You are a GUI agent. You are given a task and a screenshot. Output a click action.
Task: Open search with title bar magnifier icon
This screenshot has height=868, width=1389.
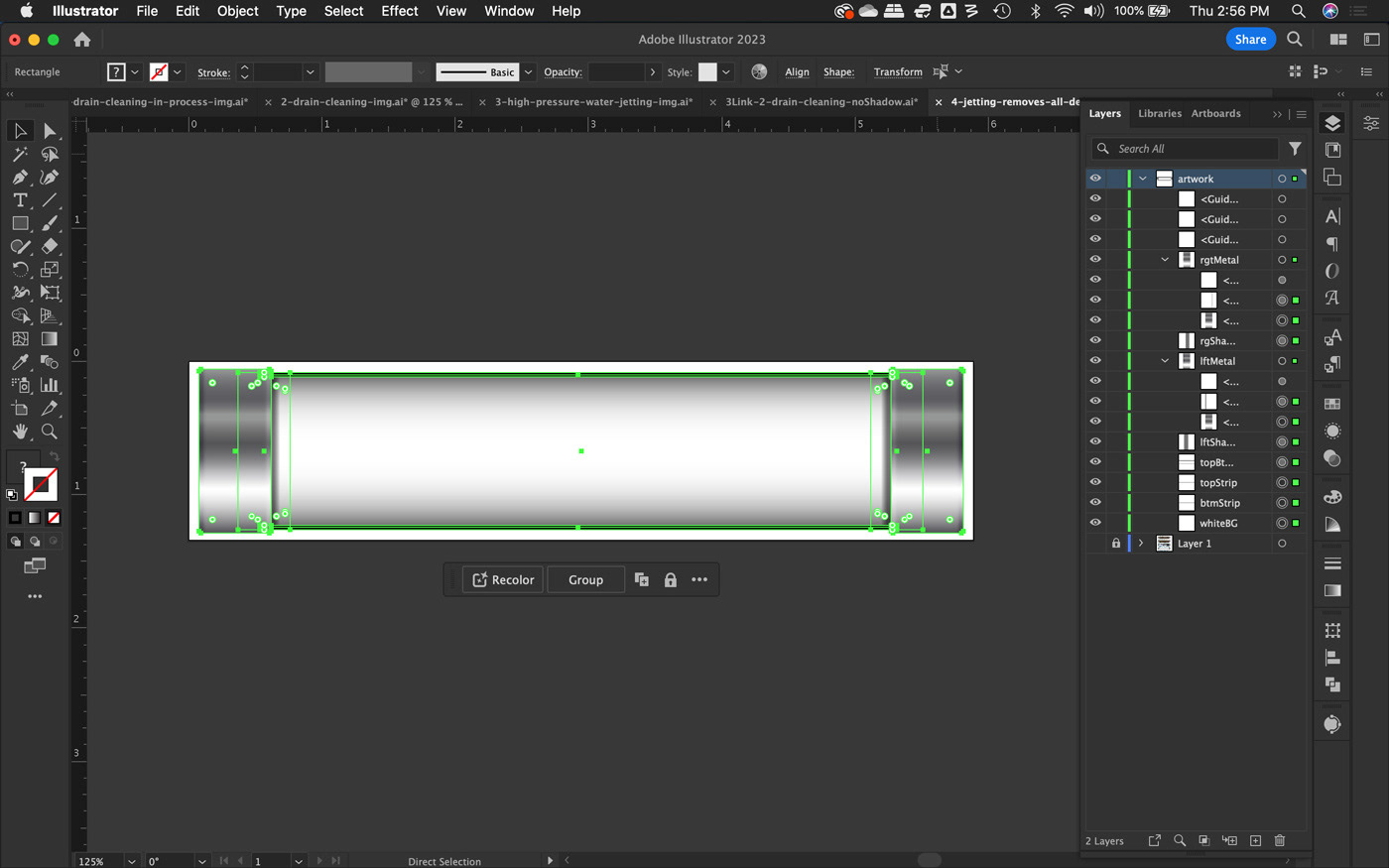point(1295,40)
